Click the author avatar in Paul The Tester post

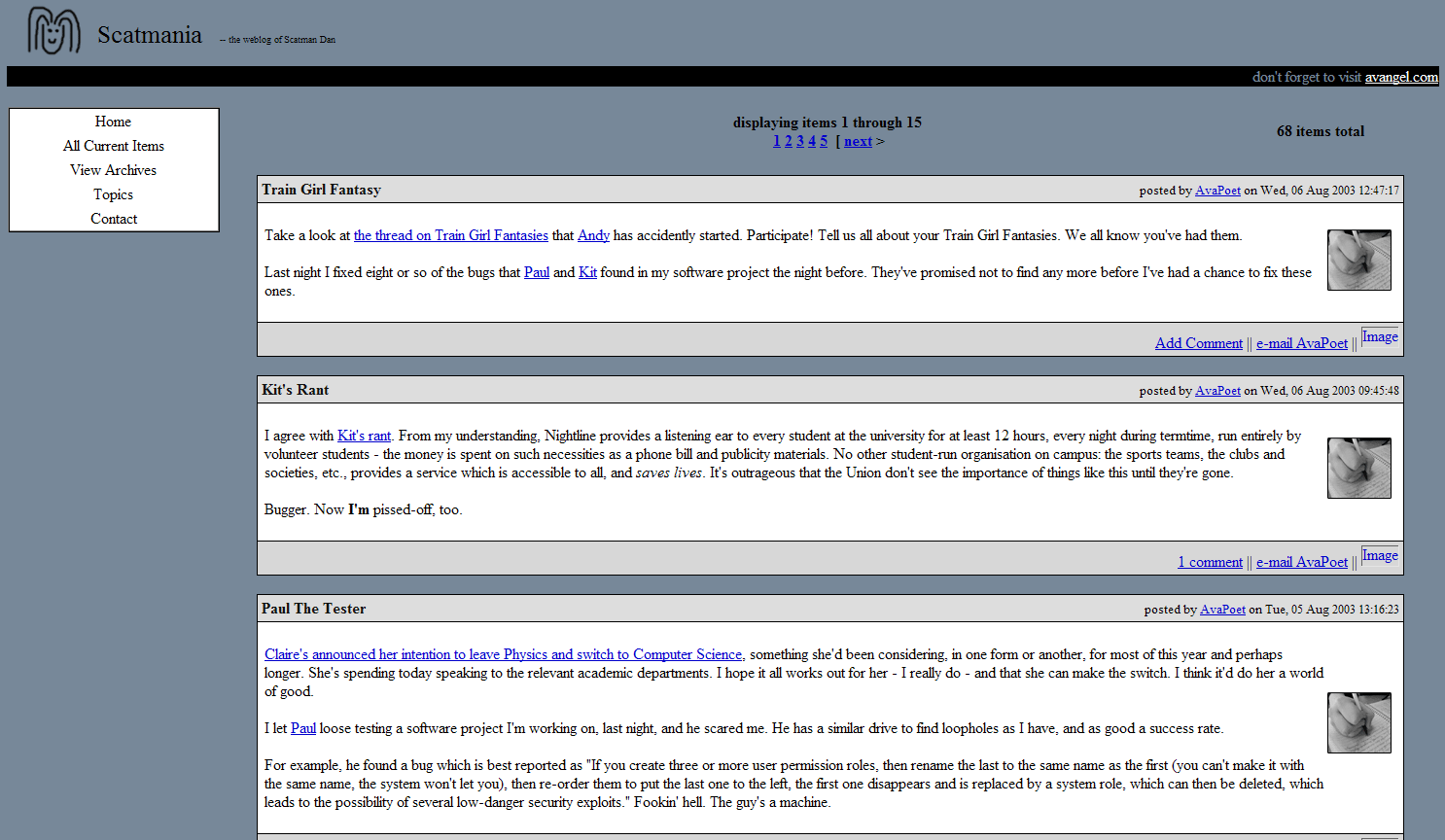pos(1358,722)
